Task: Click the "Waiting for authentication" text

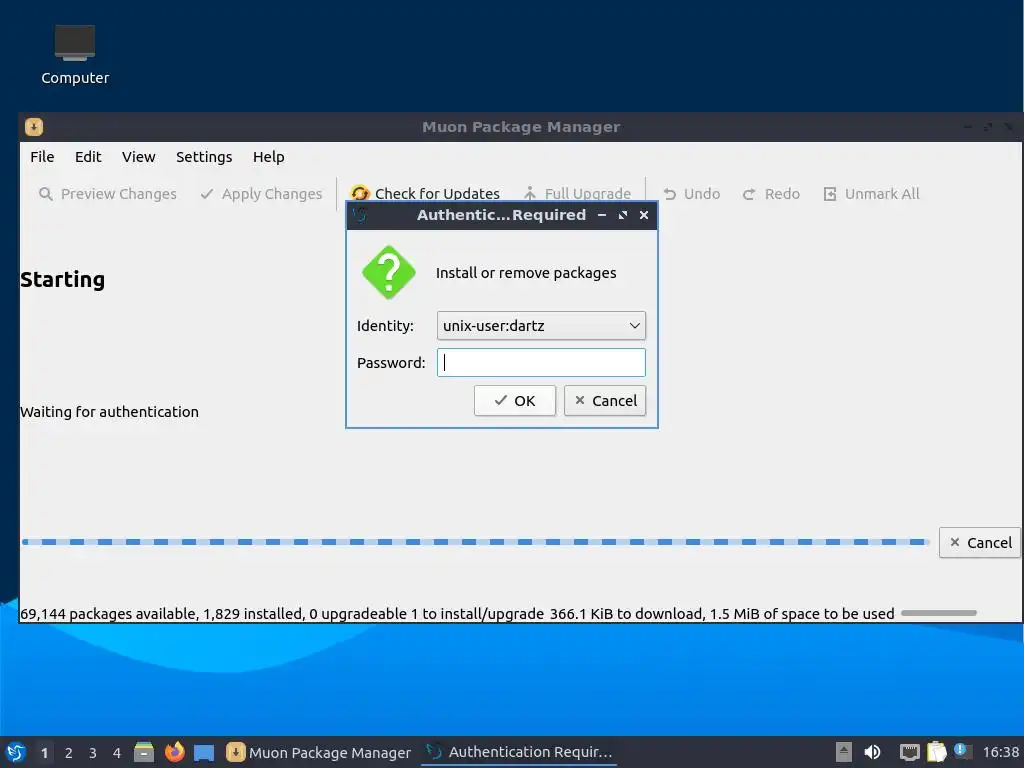Action: (109, 412)
